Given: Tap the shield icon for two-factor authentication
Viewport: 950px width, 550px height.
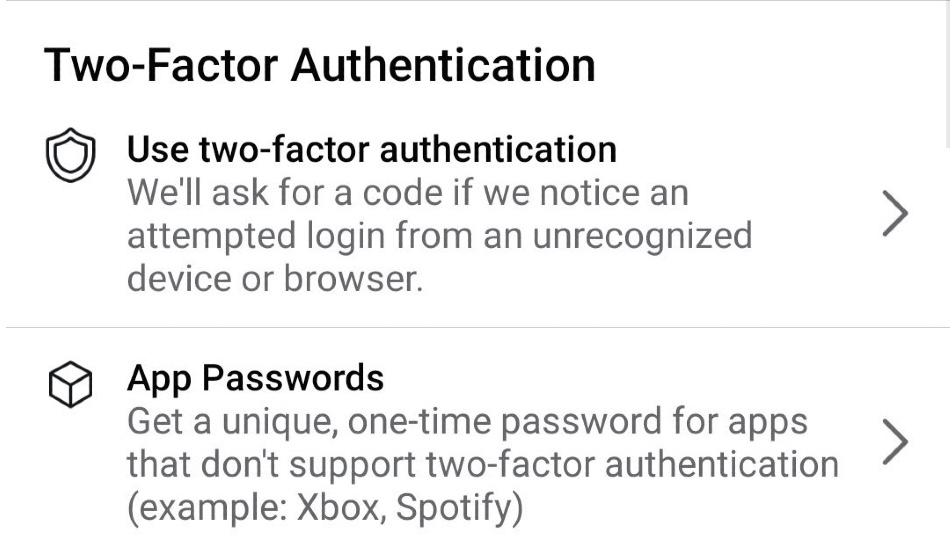Looking at the screenshot, I should coord(70,155).
